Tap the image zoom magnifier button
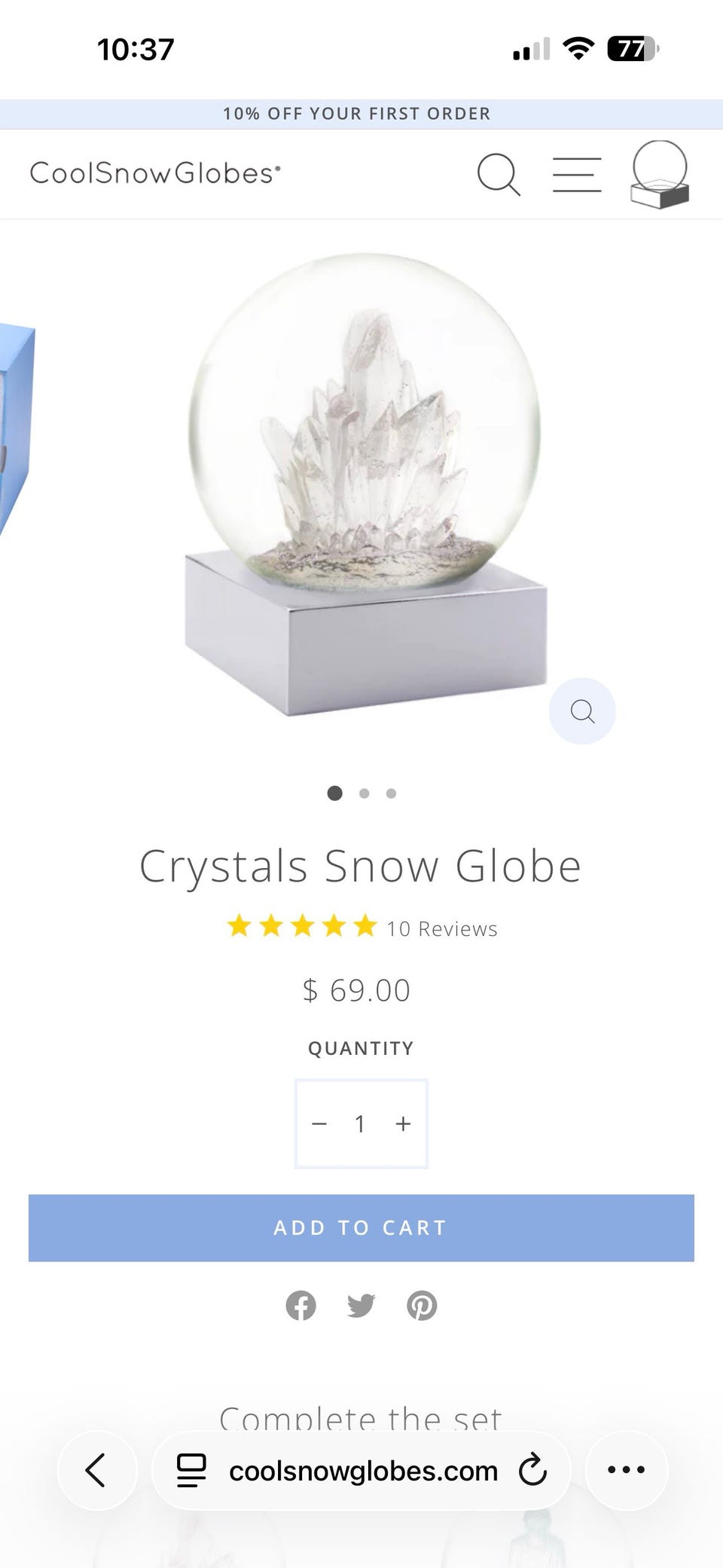Viewport: 723px width, 1568px height. (x=582, y=711)
